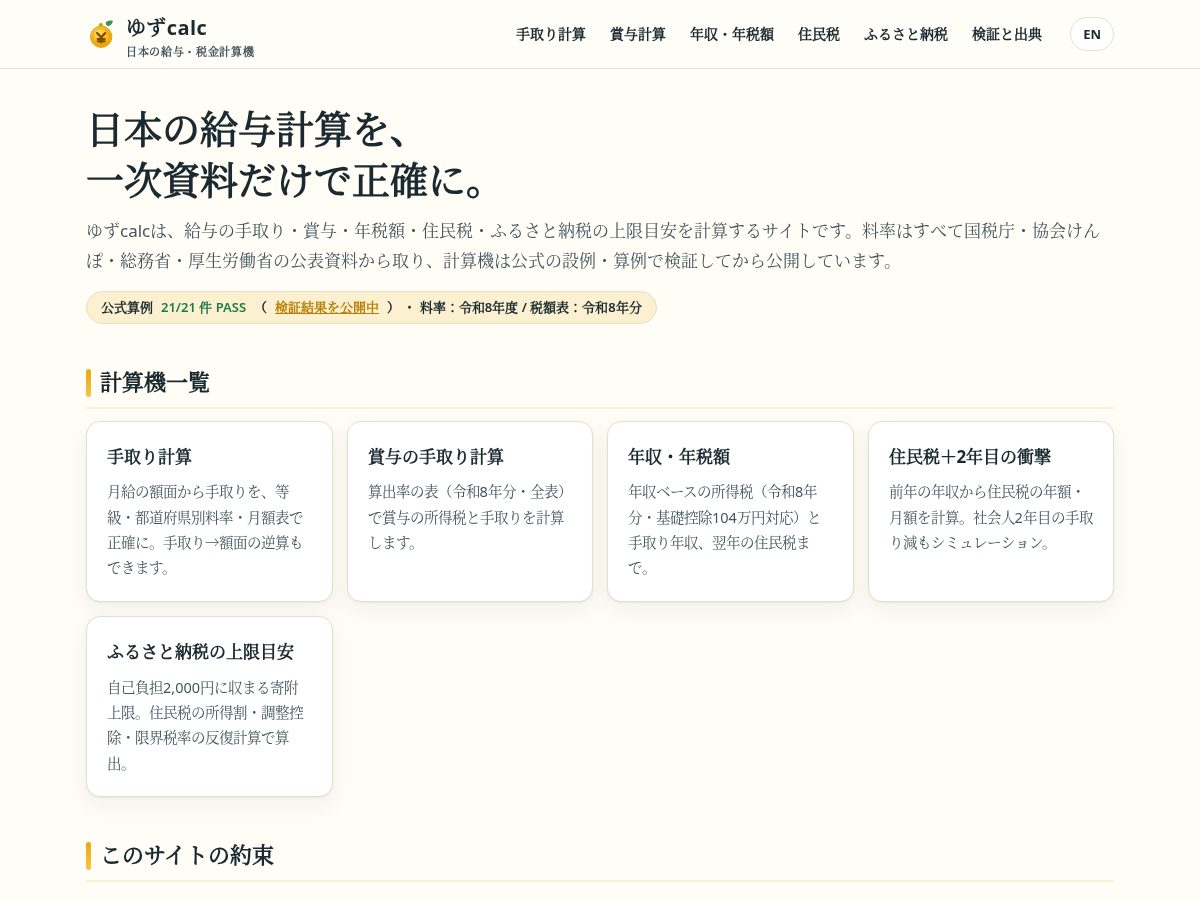The width and height of the screenshot is (1200, 900).
Task: Open the 年収・年税額 calculator card
Action: 730,511
